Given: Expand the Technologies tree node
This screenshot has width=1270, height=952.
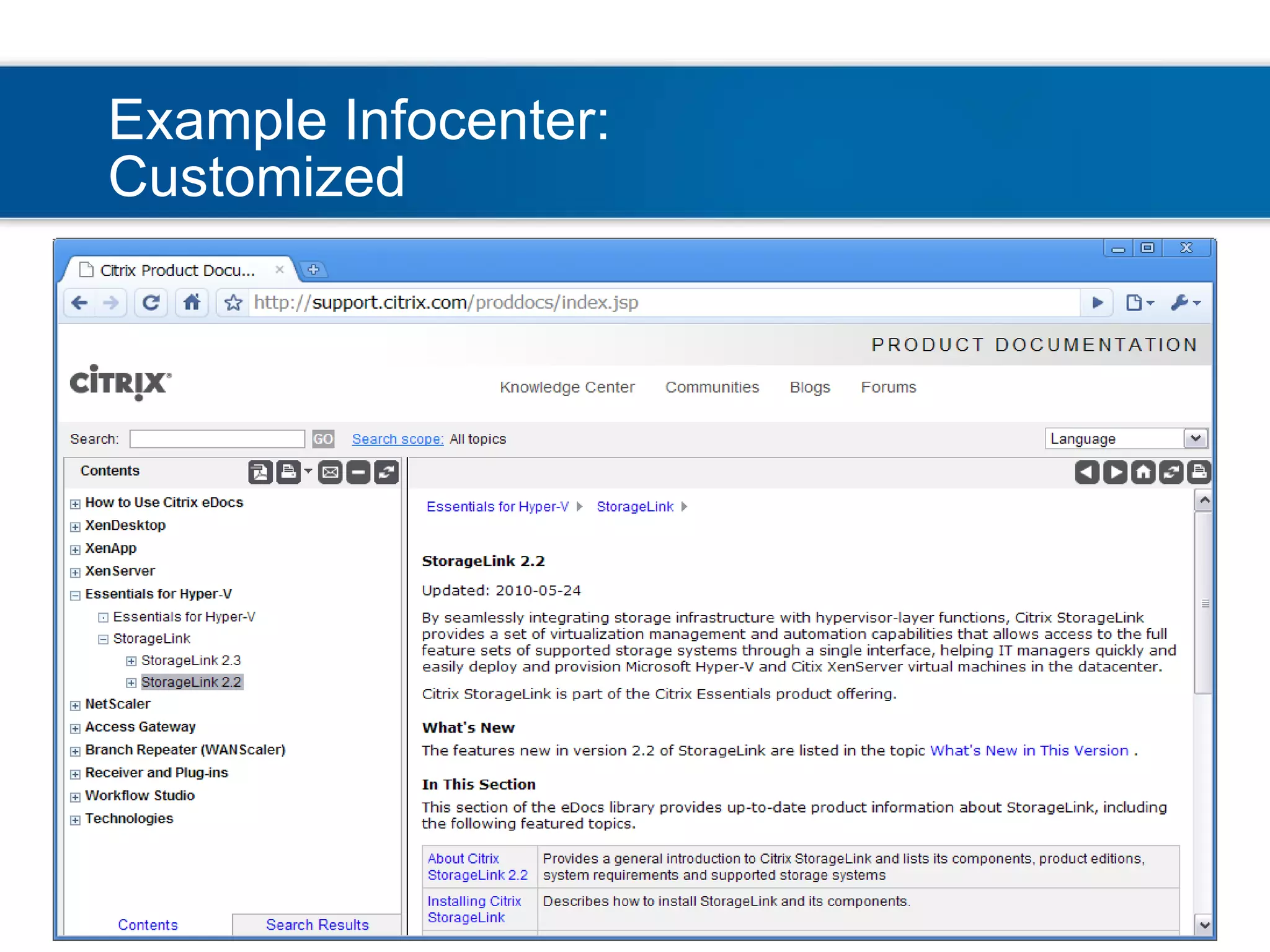Looking at the screenshot, I should (x=75, y=820).
